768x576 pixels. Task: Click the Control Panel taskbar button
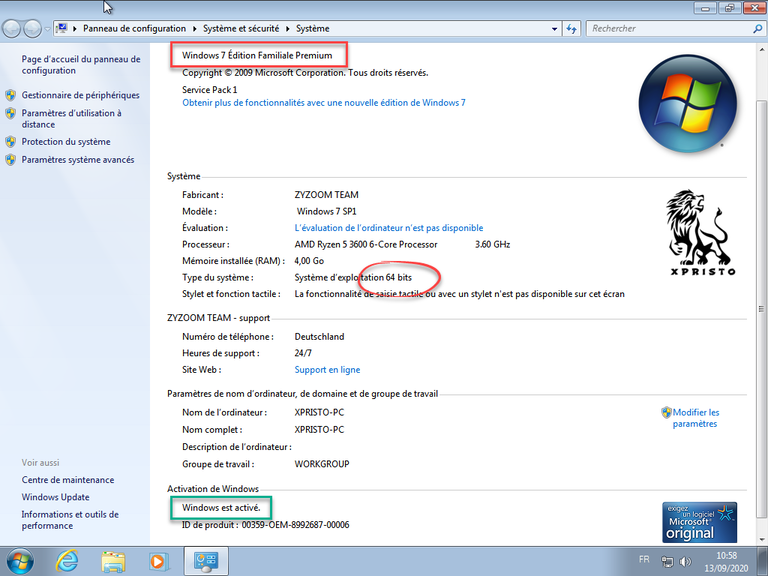[x=206, y=561]
